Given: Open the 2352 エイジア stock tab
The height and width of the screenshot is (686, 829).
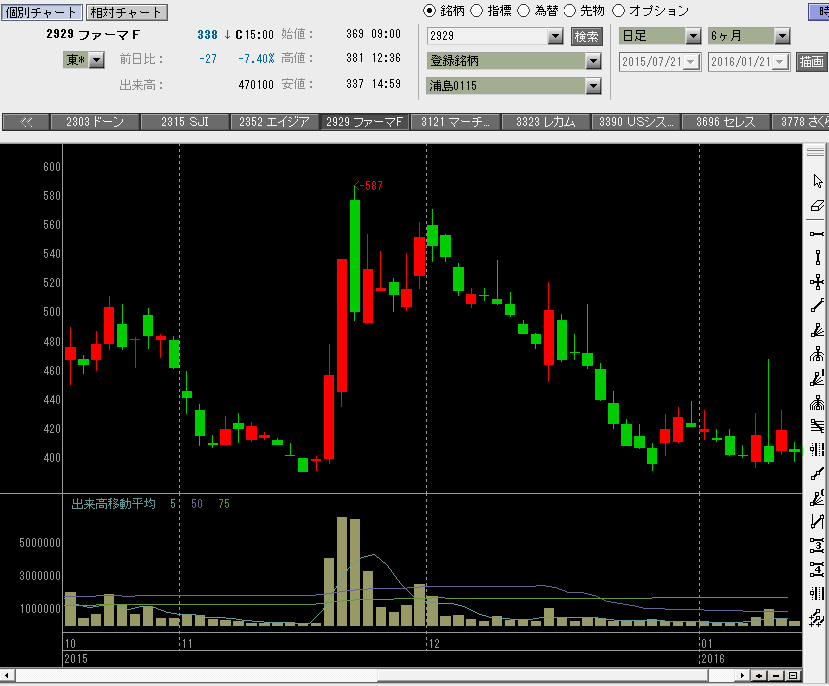Looking at the screenshot, I should click(275, 122).
